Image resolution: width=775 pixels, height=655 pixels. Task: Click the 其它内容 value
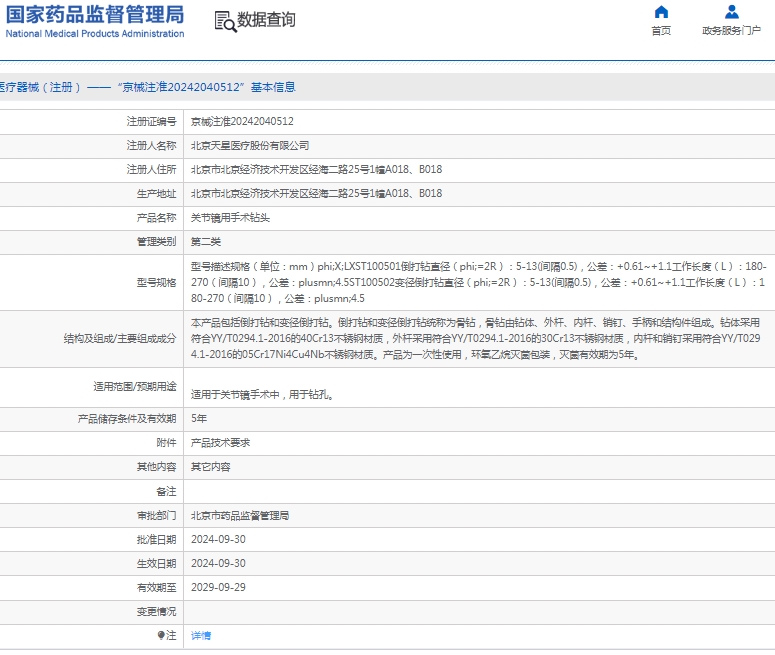click(211, 467)
